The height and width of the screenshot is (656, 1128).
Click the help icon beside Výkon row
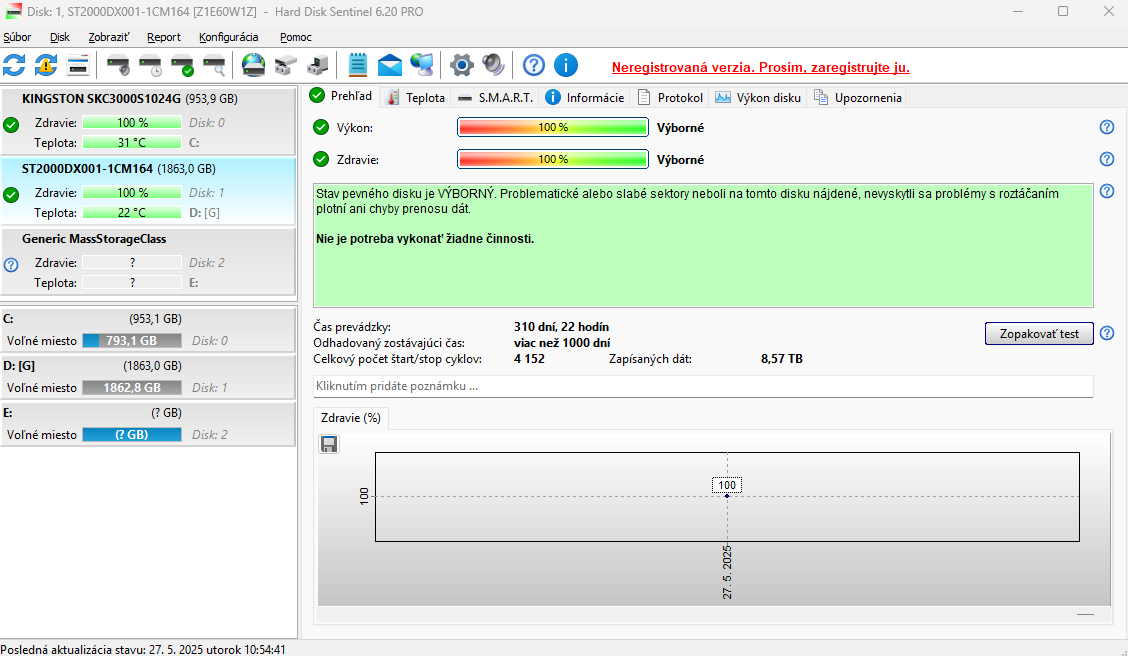pyautogui.click(x=1107, y=127)
